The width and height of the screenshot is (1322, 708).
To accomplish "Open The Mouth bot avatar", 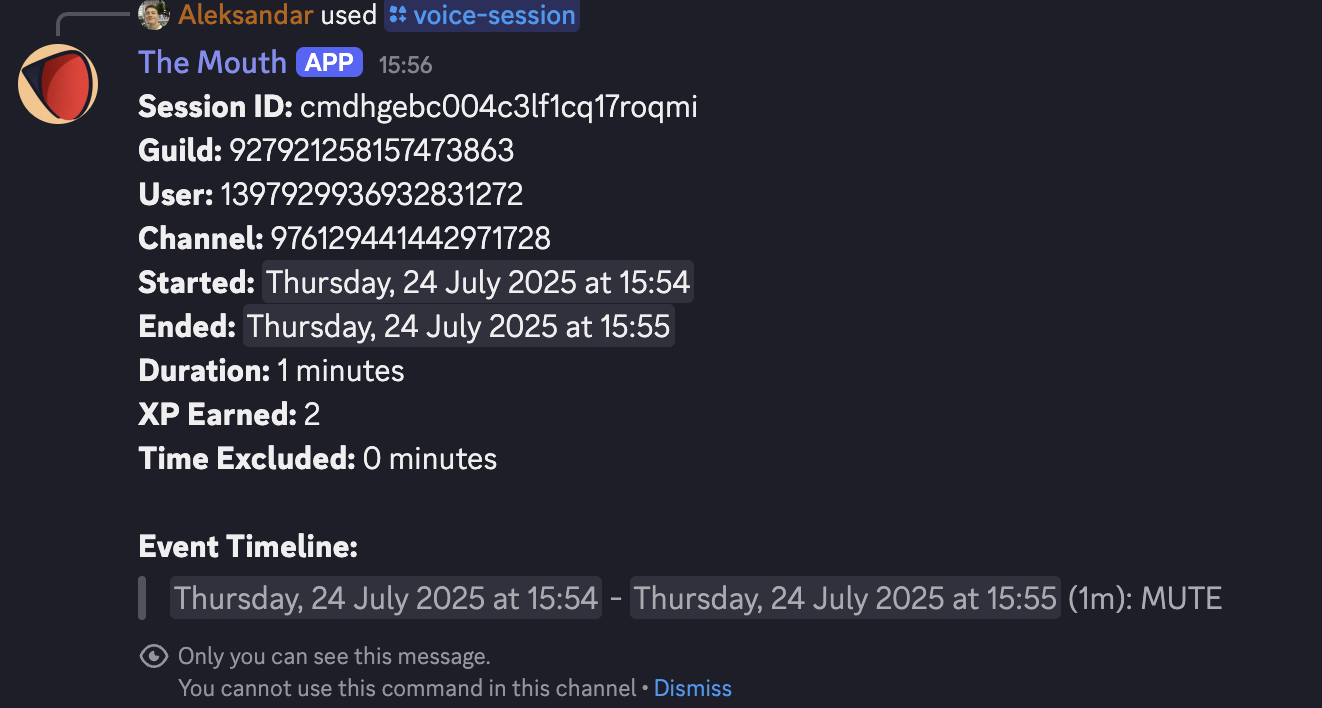I will pyautogui.click(x=58, y=84).
